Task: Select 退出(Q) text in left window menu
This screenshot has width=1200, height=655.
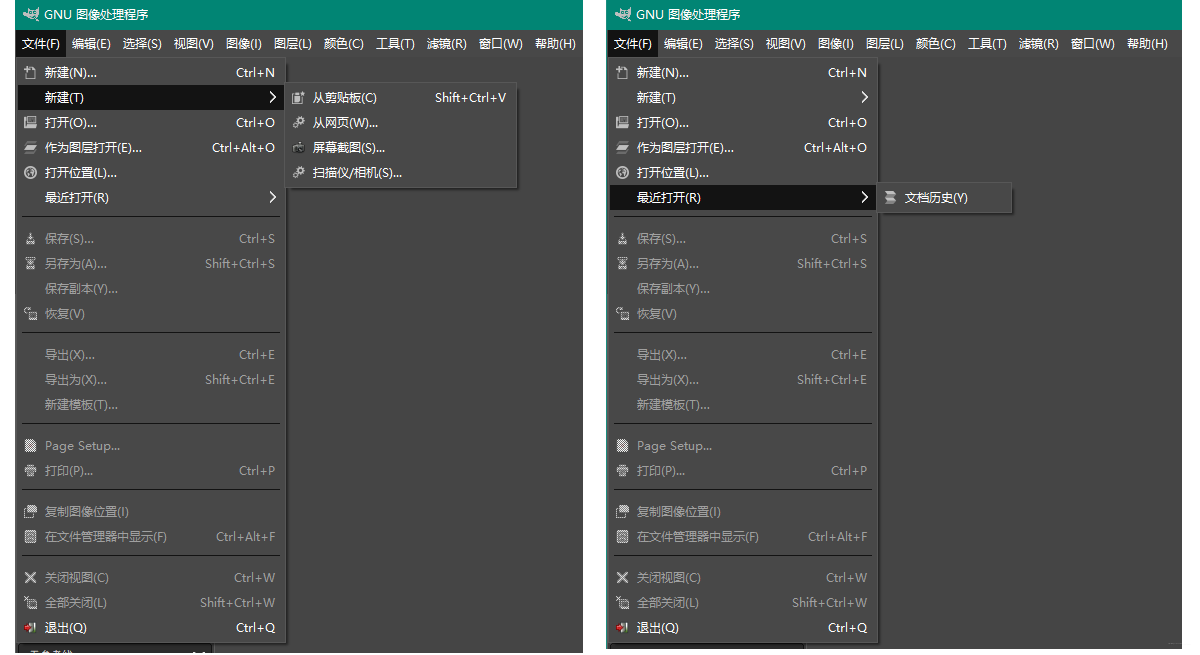Action: click(x=66, y=628)
